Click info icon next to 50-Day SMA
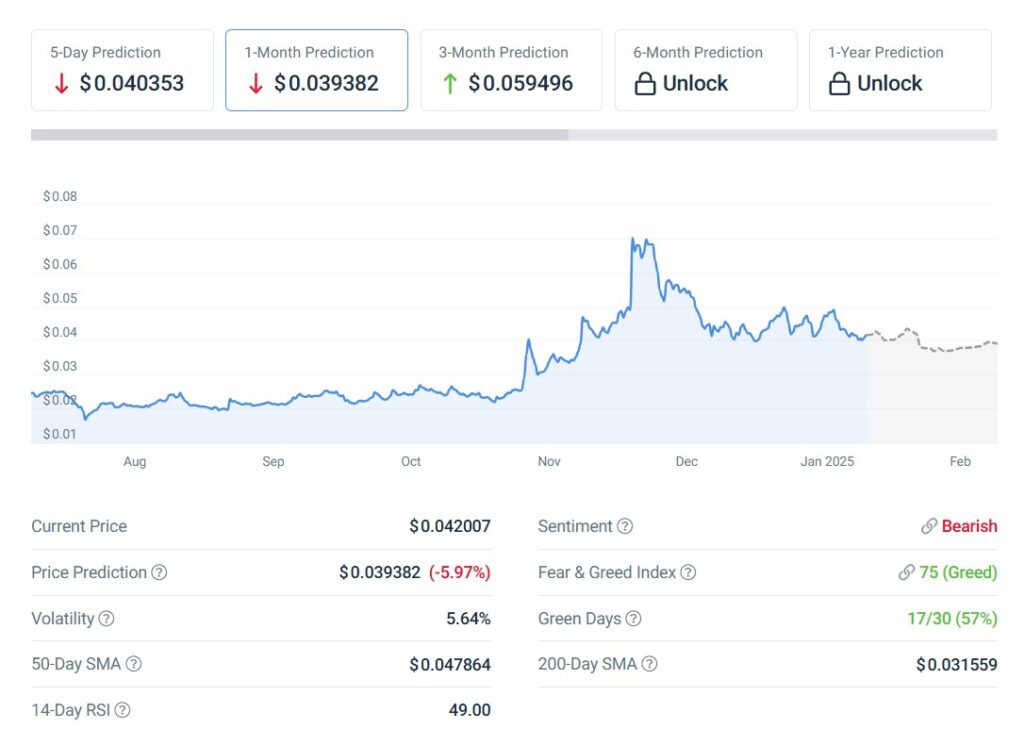The height and width of the screenshot is (729, 1024). [133, 665]
